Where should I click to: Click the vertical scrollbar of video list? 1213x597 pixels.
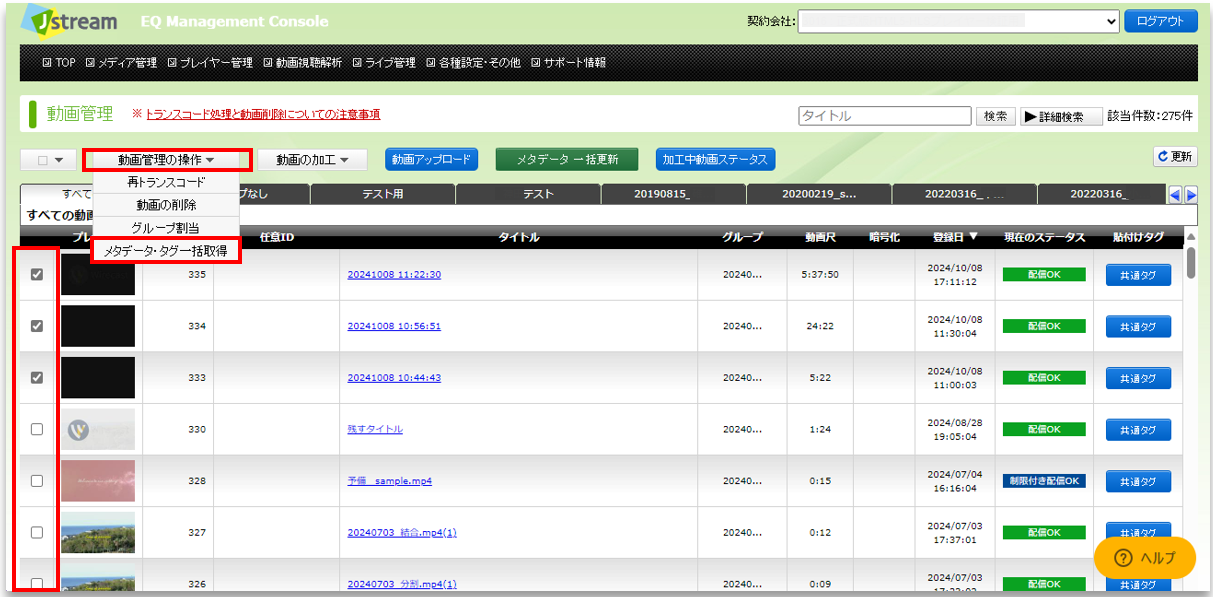pos(1191,410)
